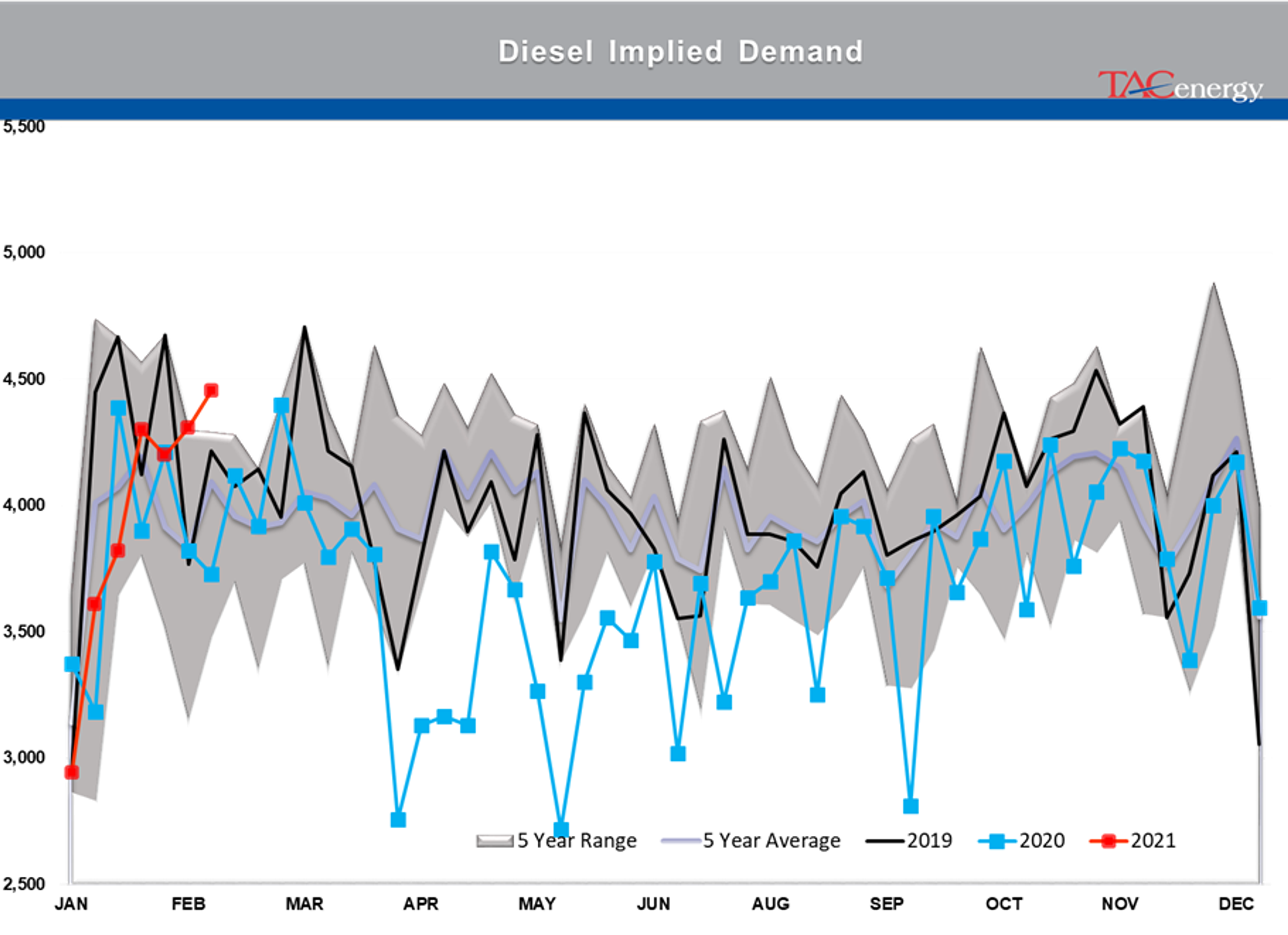The width and height of the screenshot is (1288, 935).
Task: Click the 2,500 y-axis value
Action: pyautogui.click(x=24, y=884)
